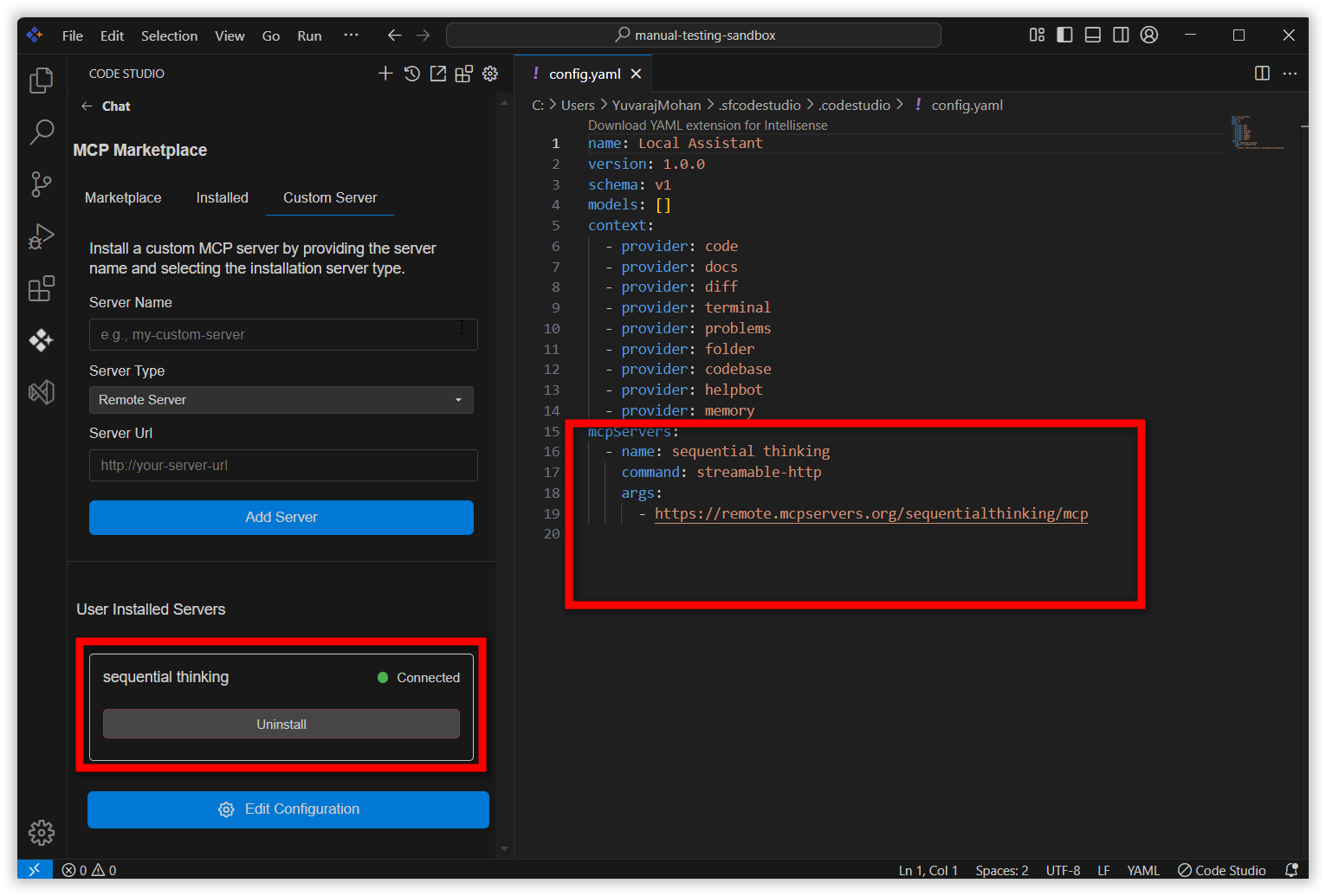Open the Visual Studio logo icon in the activity bar
This screenshot has height=896, width=1326.
tap(41, 392)
